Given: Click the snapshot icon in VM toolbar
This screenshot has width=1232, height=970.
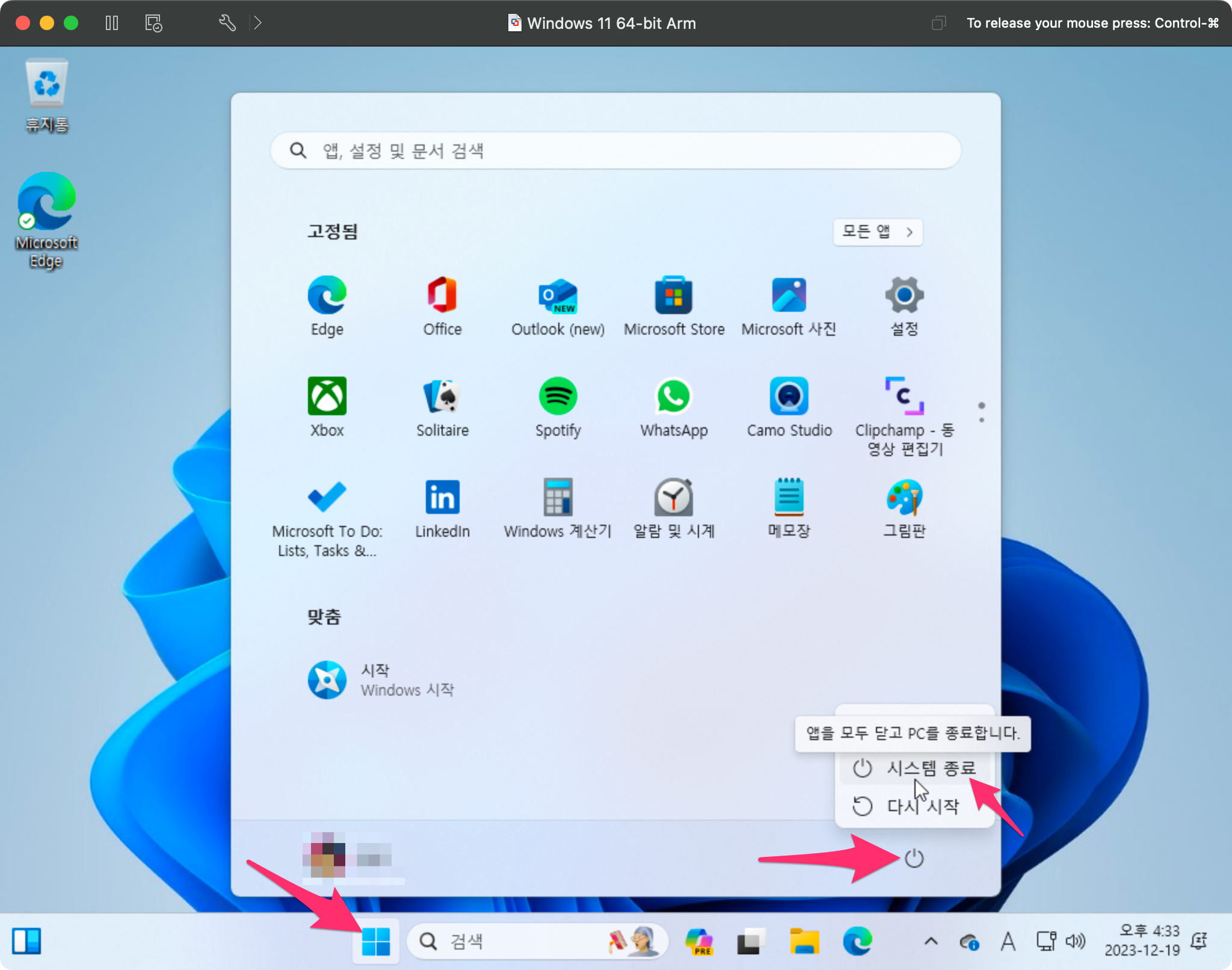Looking at the screenshot, I should [153, 23].
